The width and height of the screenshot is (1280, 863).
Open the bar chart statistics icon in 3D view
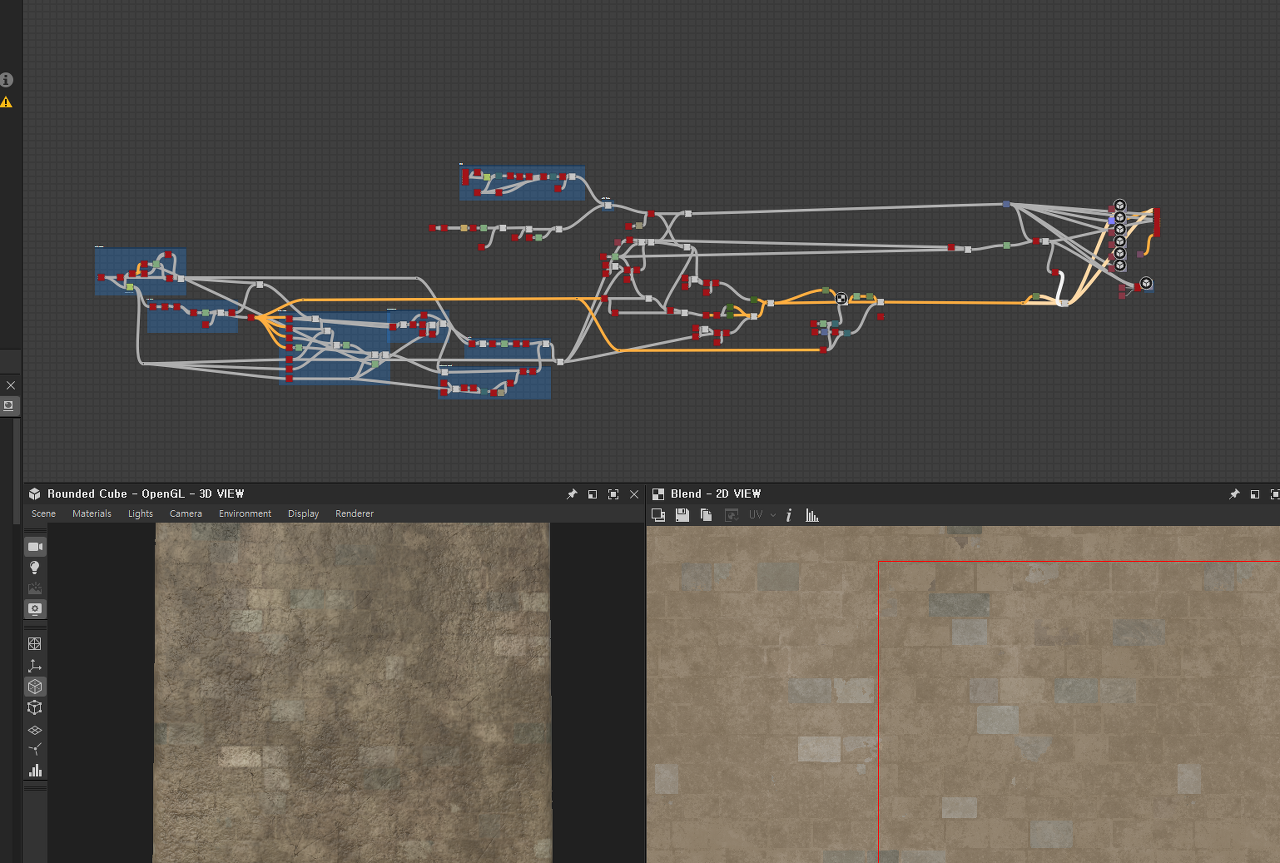coord(35,770)
